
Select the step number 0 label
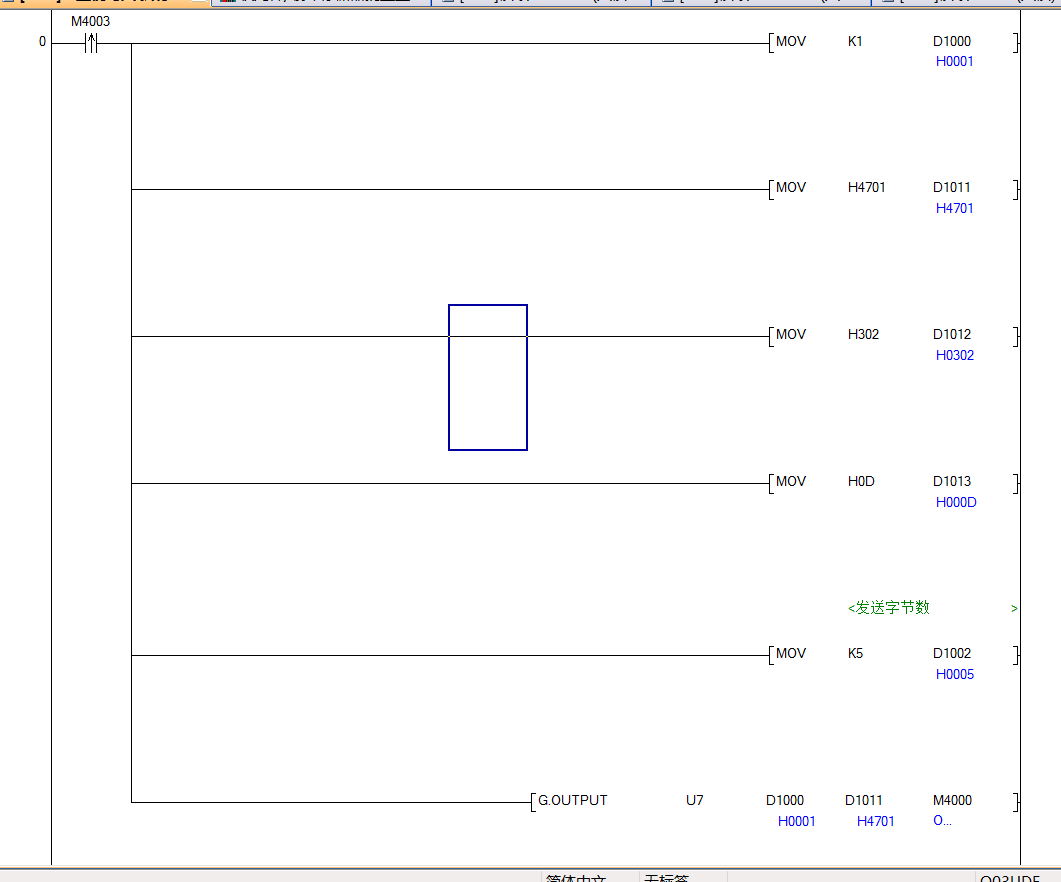(42, 42)
